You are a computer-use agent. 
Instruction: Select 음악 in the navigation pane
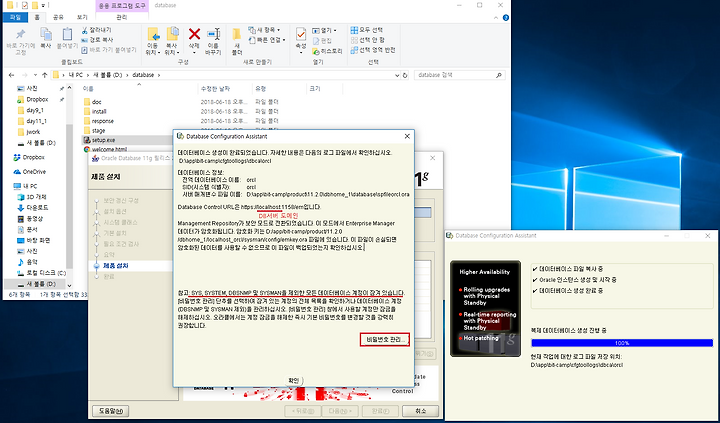pos(32,262)
